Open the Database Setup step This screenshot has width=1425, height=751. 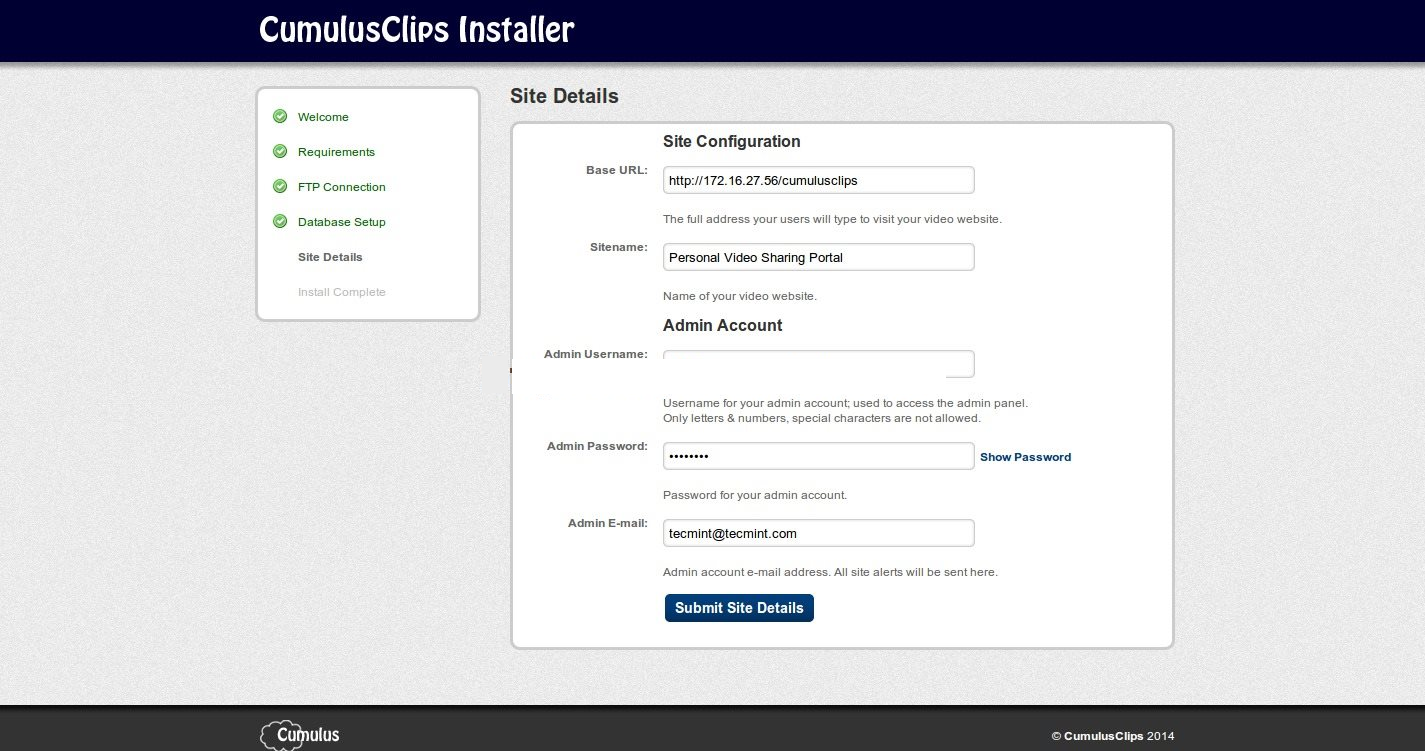tap(341, 222)
